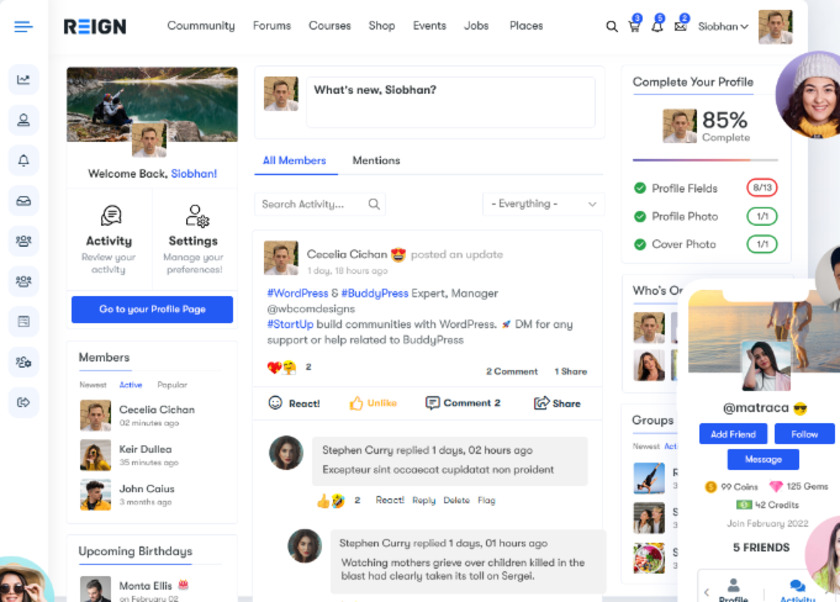This screenshot has width=840, height=602.
Task: Open the Coummunity menu item
Action: coord(201,26)
